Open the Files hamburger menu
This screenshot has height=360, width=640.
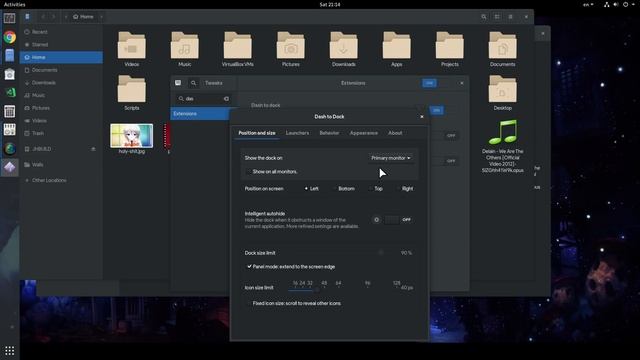pyautogui.click(x=511, y=17)
